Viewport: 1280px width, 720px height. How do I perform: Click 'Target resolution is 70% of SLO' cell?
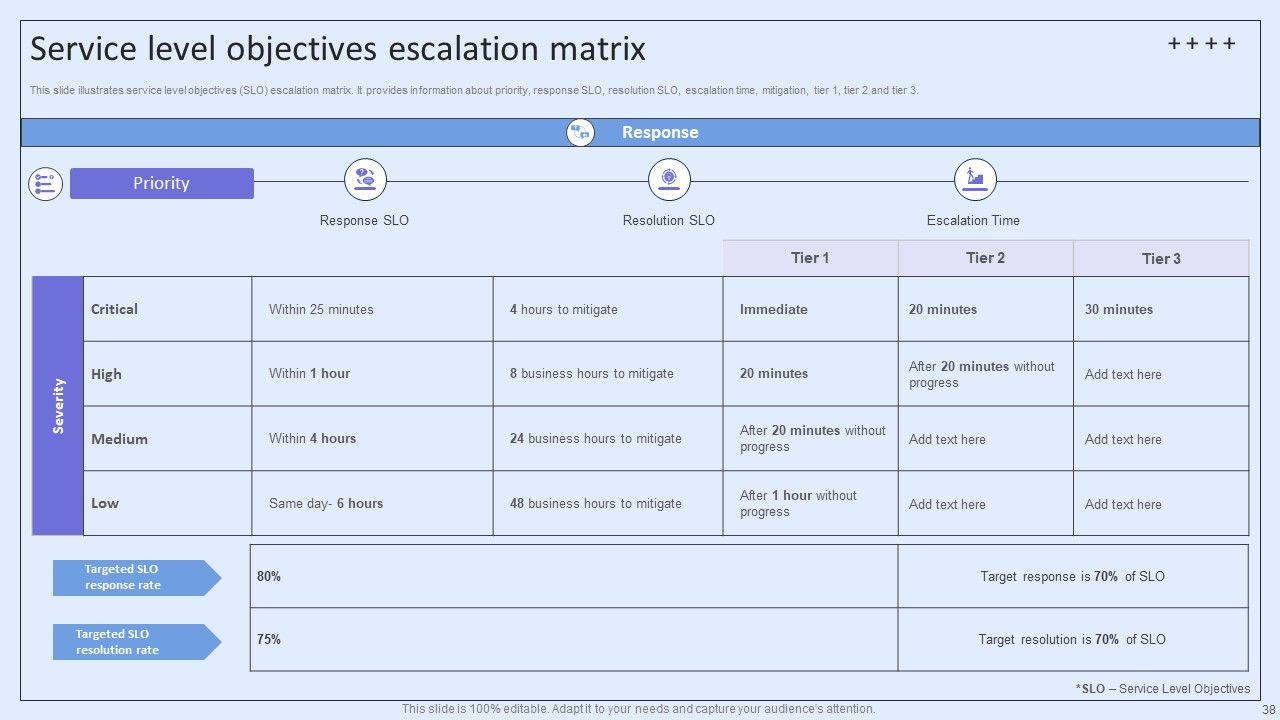1072,639
